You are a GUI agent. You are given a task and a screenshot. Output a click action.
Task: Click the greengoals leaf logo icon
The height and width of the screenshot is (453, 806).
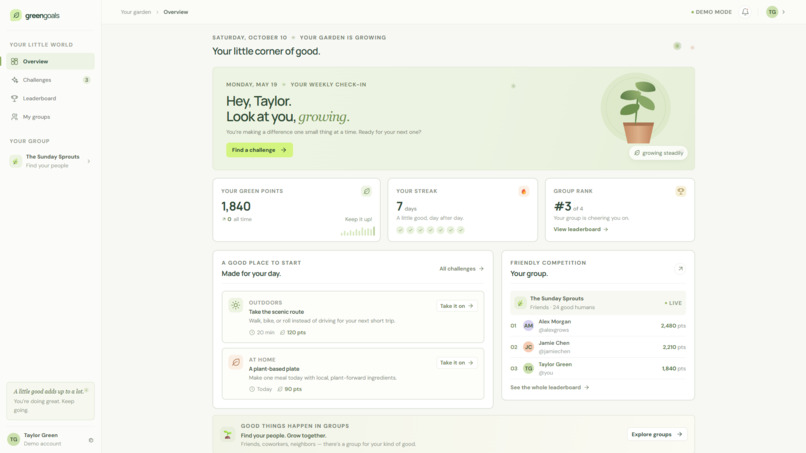pos(16,15)
